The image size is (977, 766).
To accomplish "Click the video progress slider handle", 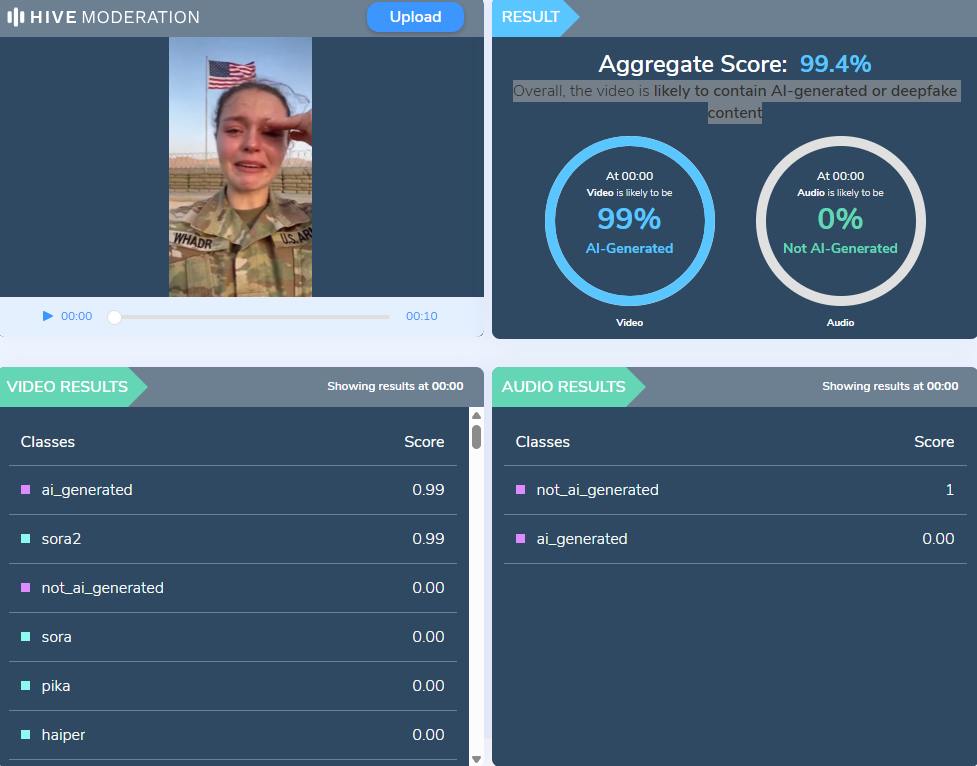I will point(114,317).
